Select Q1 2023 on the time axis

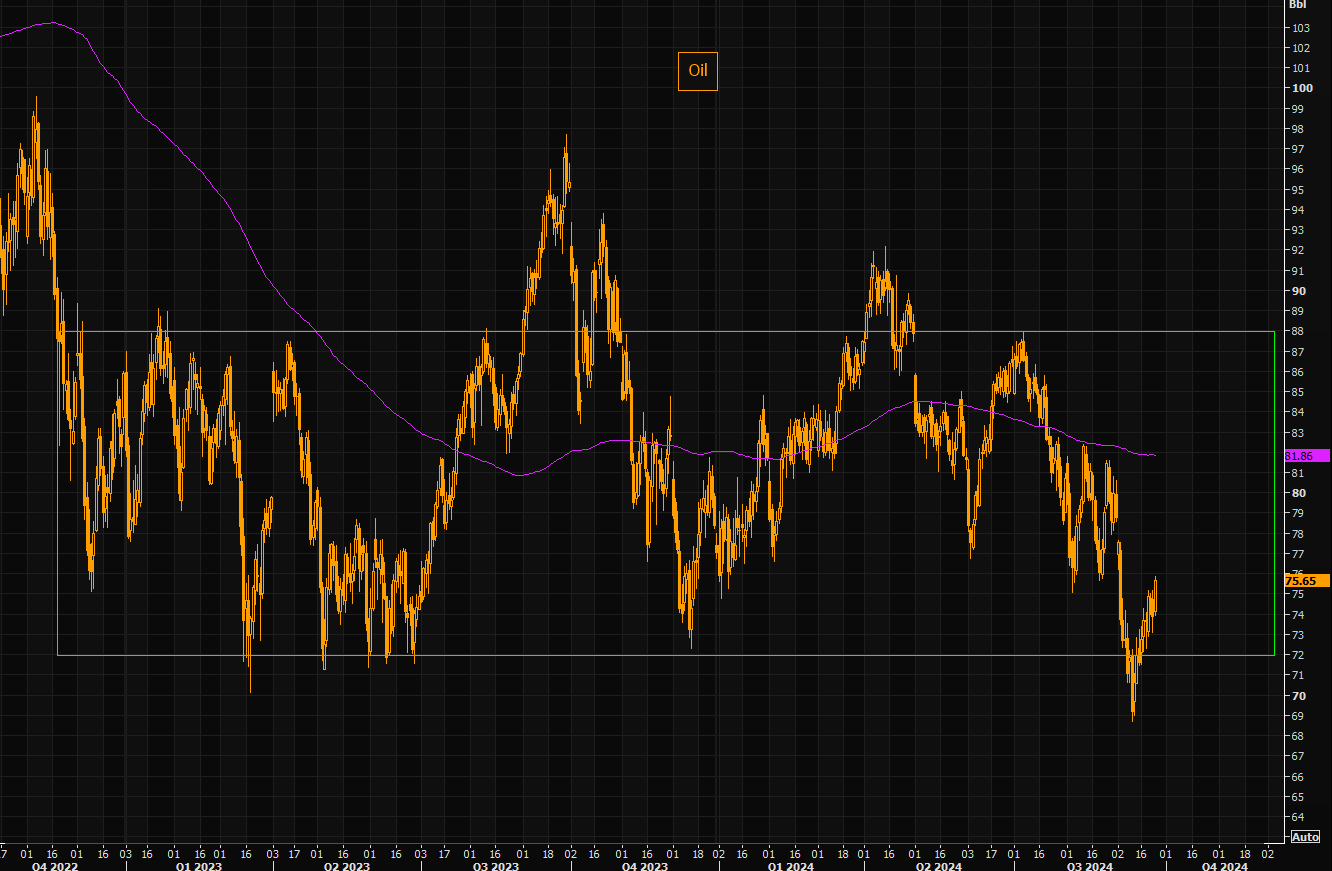(199, 866)
